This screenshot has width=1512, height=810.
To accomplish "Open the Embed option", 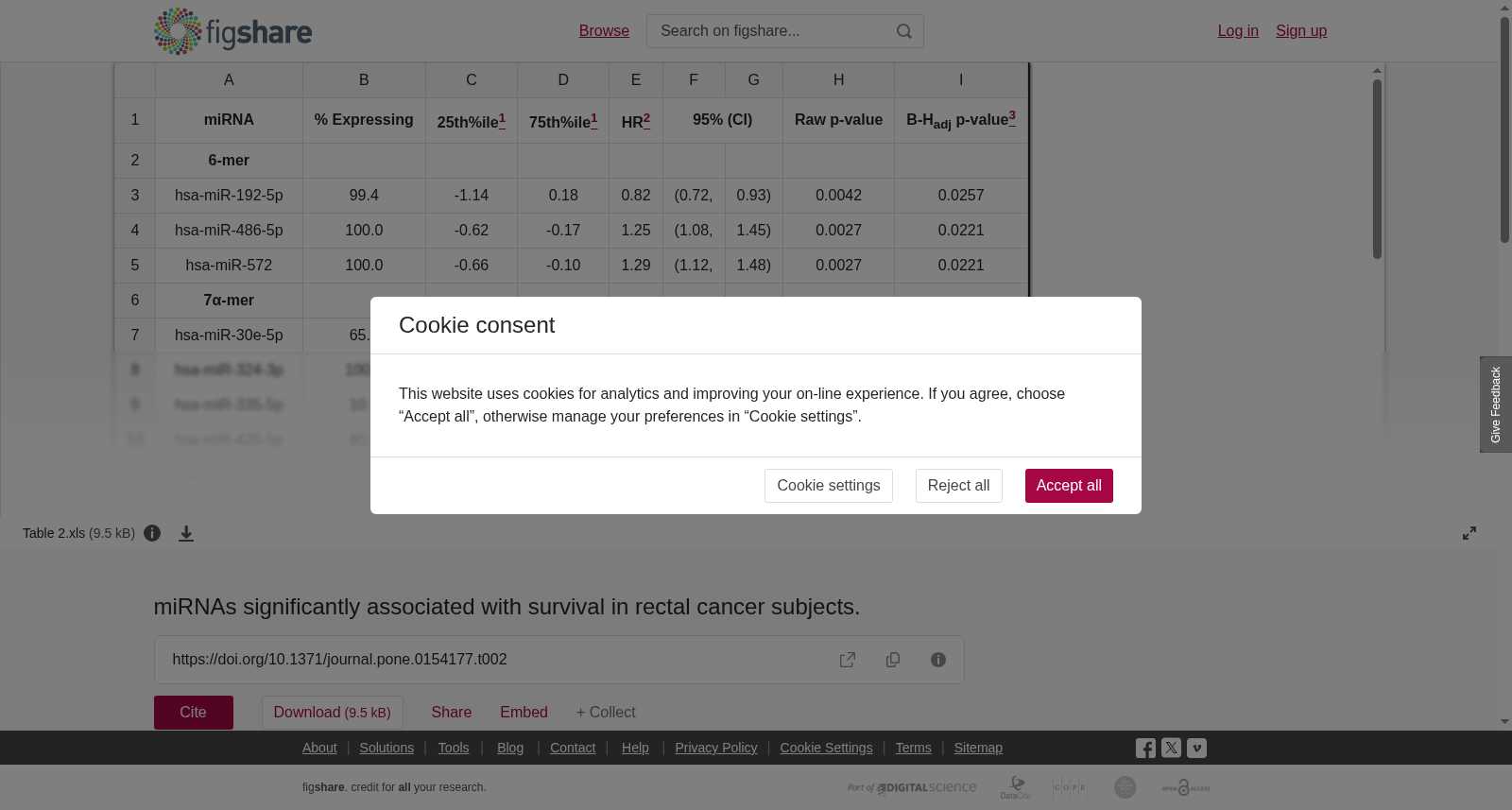I will coord(524,713).
